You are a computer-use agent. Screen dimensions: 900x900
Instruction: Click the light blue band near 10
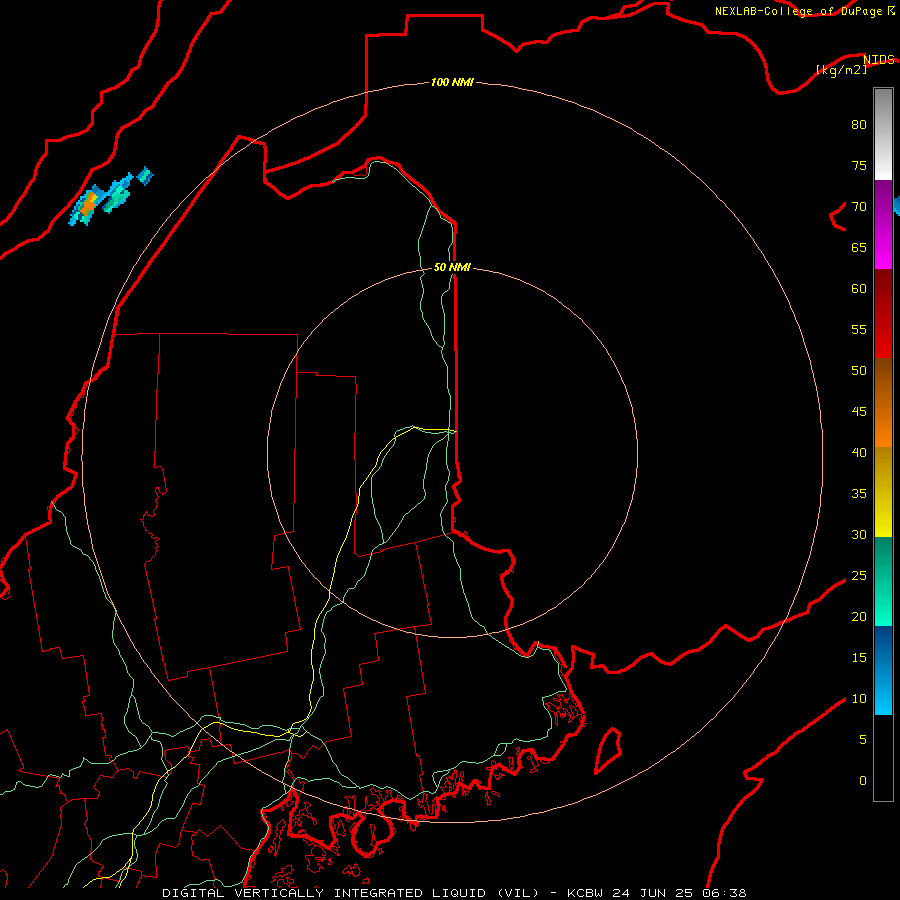[x=883, y=697]
